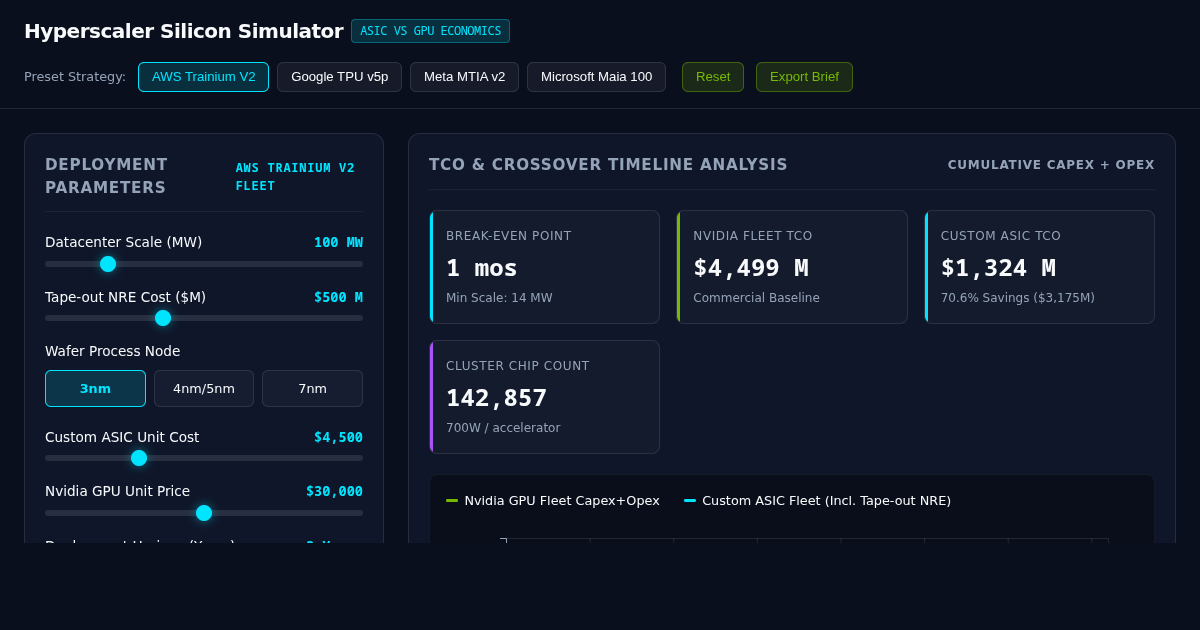Adjust the Custom ASIC Unit Cost slider
This screenshot has height=630, width=1200.
pos(204,458)
